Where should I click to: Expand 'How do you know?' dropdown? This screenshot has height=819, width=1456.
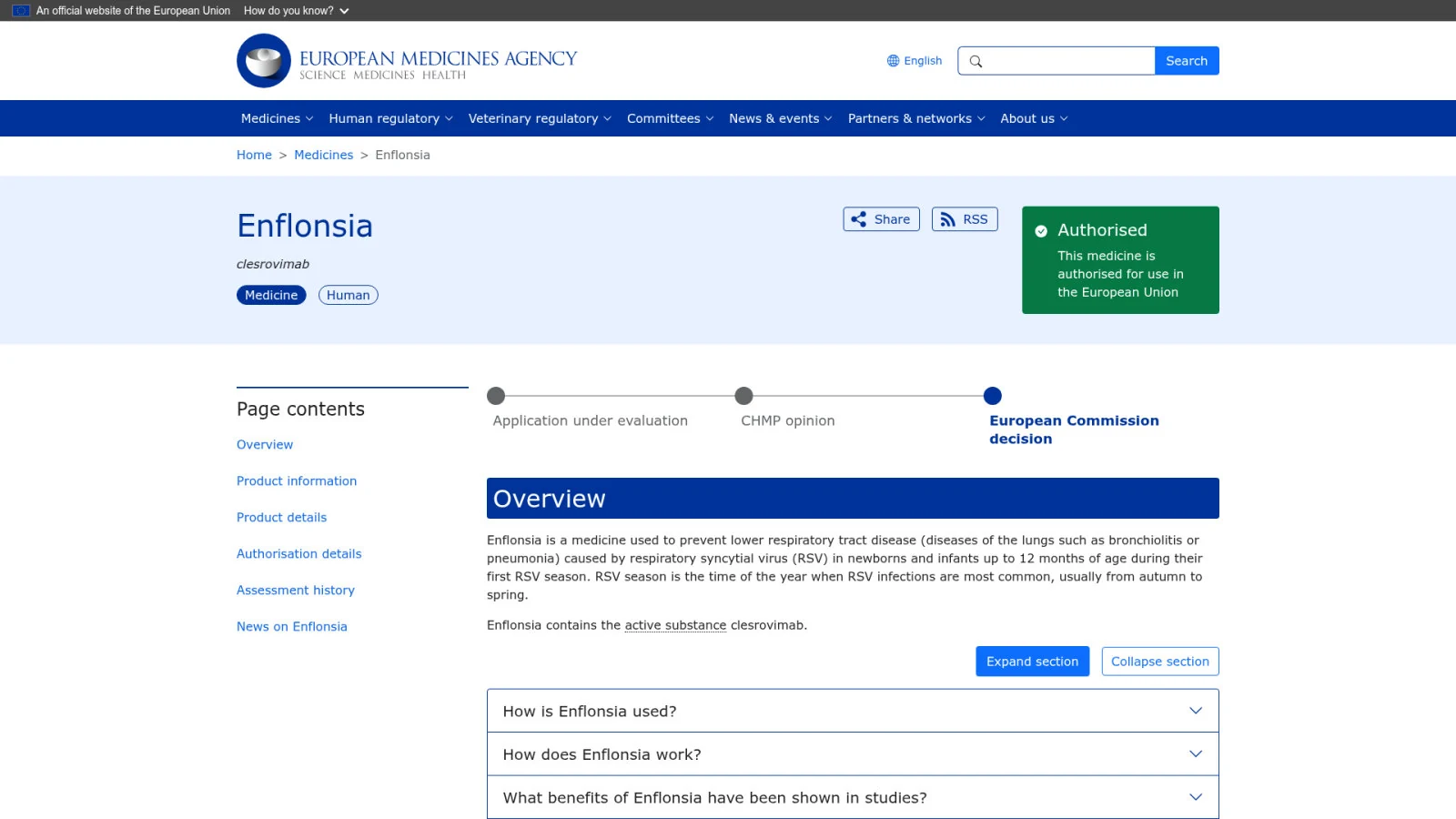click(x=297, y=11)
